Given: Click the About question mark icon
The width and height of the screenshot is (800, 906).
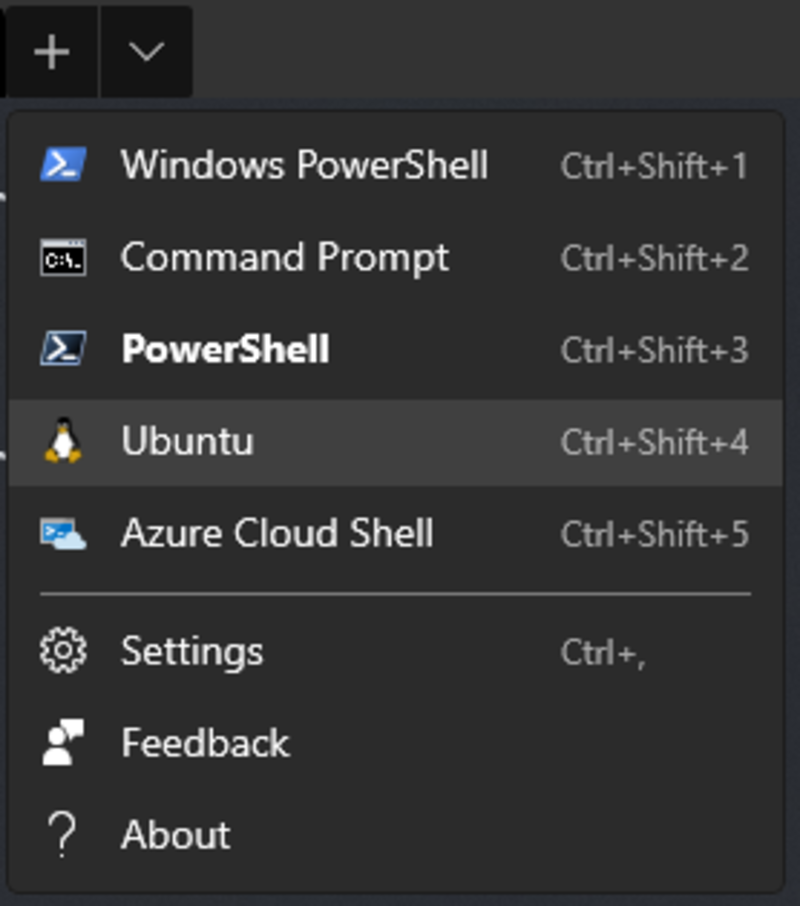Looking at the screenshot, I should (63, 835).
